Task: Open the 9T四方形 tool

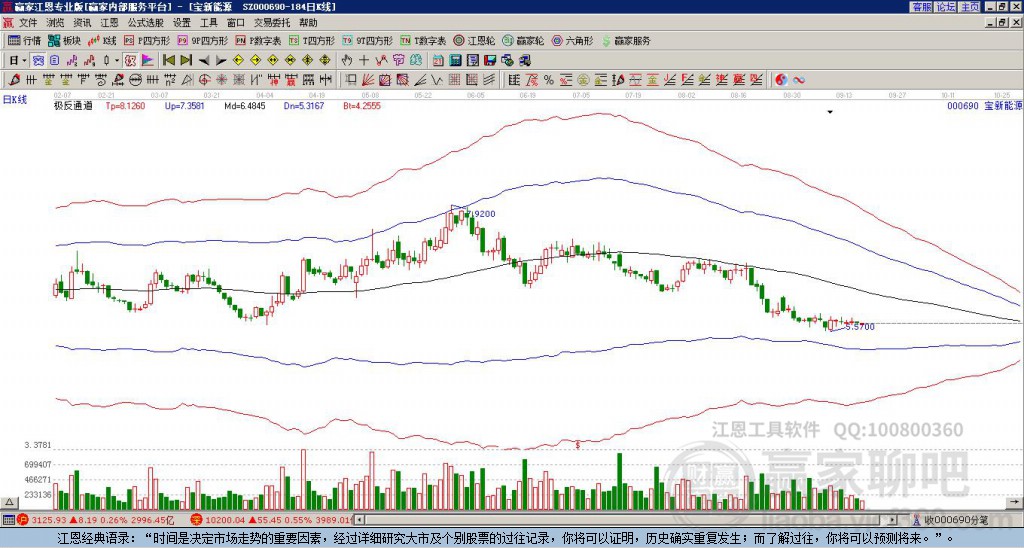Action: coord(367,40)
